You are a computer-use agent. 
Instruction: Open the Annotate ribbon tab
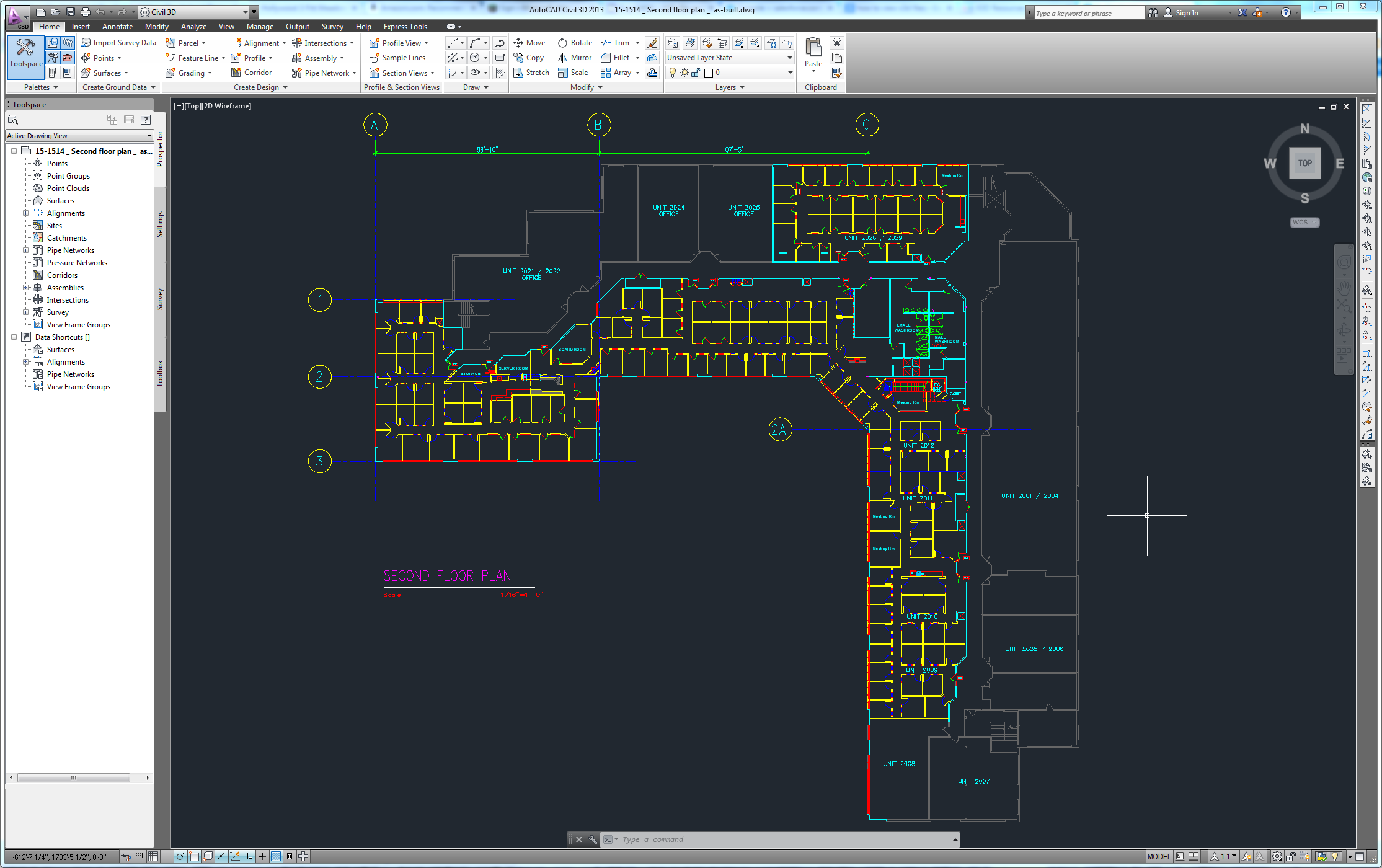click(118, 27)
